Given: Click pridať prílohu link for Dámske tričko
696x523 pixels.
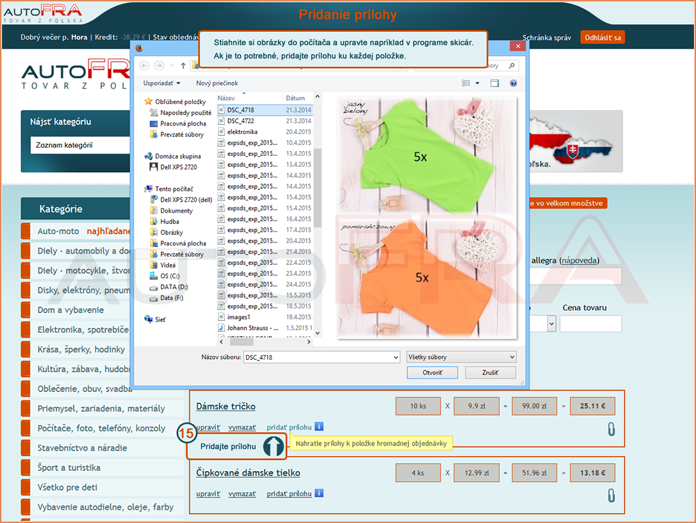Looking at the screenshot, I should [x=289, y=427].
